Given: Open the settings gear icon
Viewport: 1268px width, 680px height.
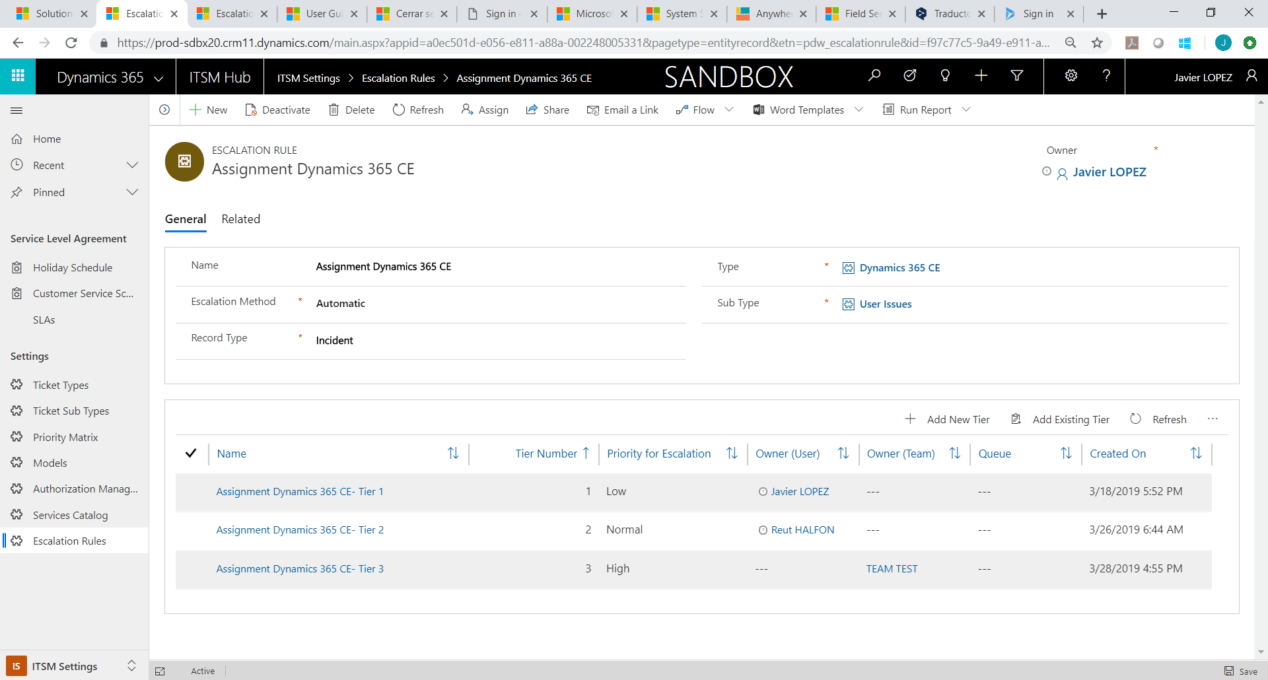Looking at the screenshot, I should pyautogui.click(x=1071, y=76).
